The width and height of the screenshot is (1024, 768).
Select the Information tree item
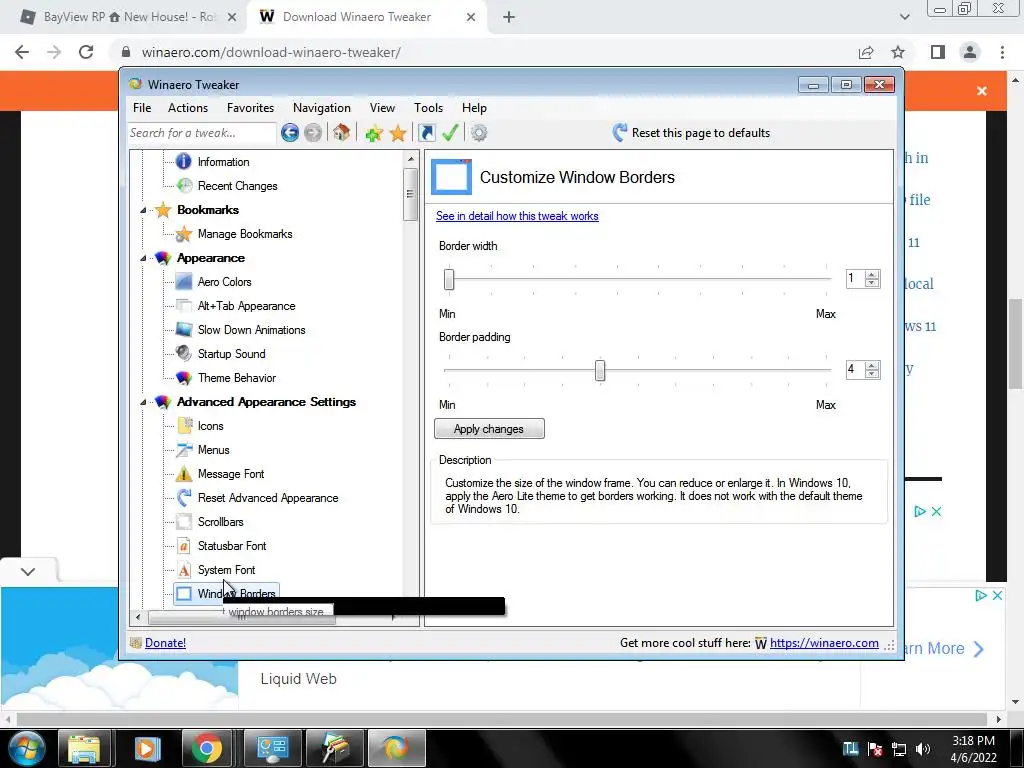click(223, 162)
